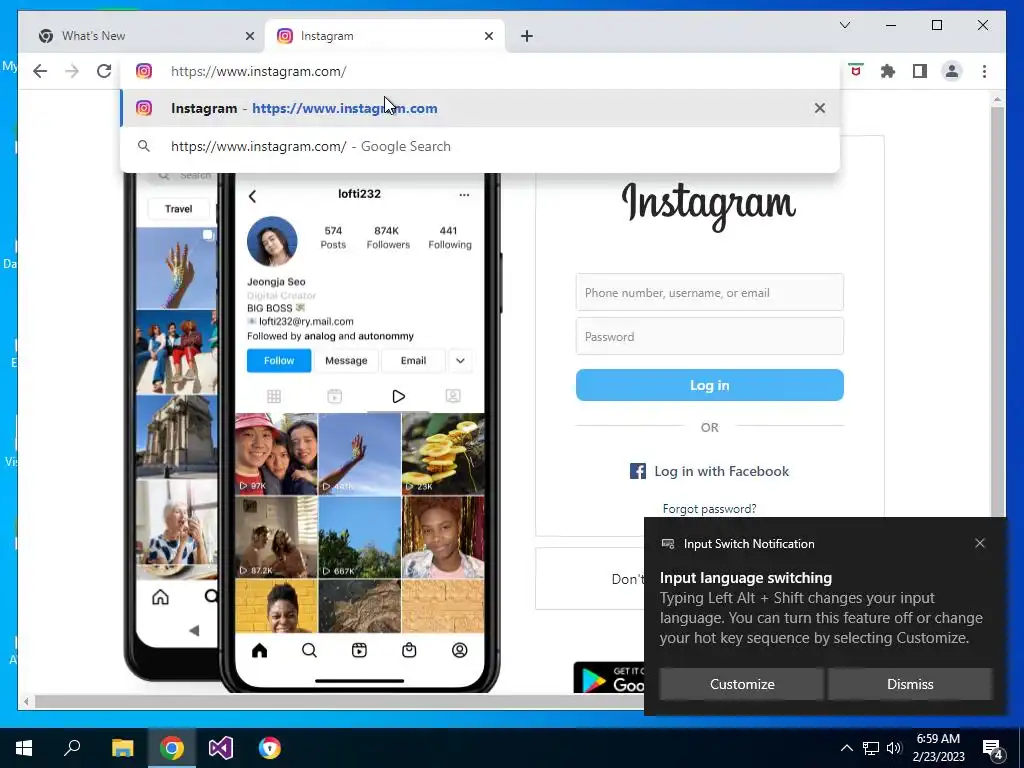Toggle the Chrome side panel icon
This screenshot has width=1024, height=768.
(920, 71)
